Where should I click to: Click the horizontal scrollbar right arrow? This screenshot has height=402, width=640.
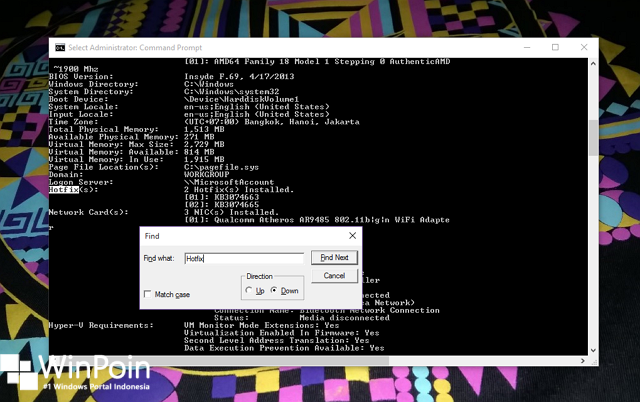[x=583, y=361]
